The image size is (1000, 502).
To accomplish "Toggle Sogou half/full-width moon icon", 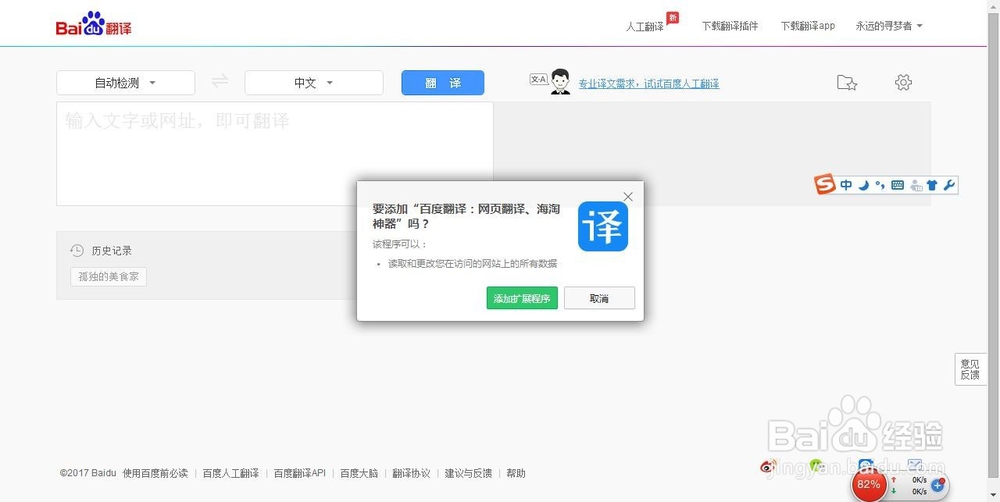I will click(863, 186).
